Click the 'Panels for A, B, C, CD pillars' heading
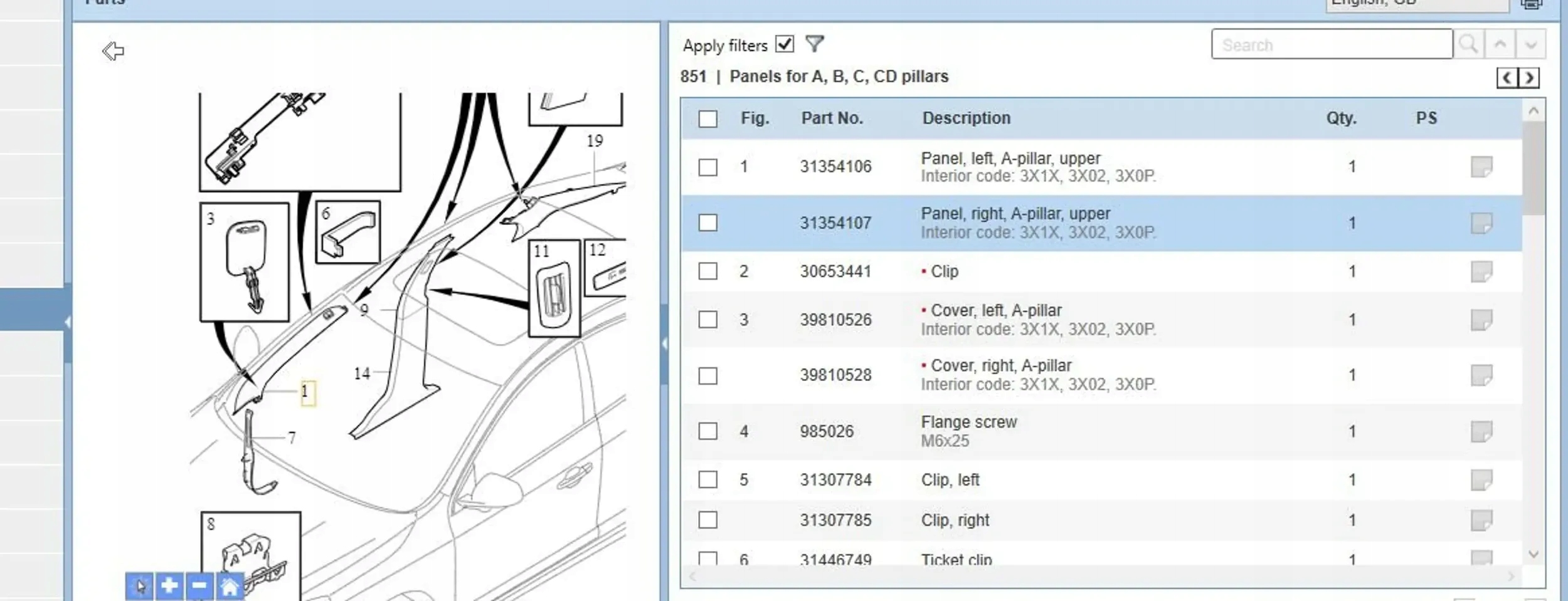Viewport: 1568px width, 601px height. coord(839,76)
